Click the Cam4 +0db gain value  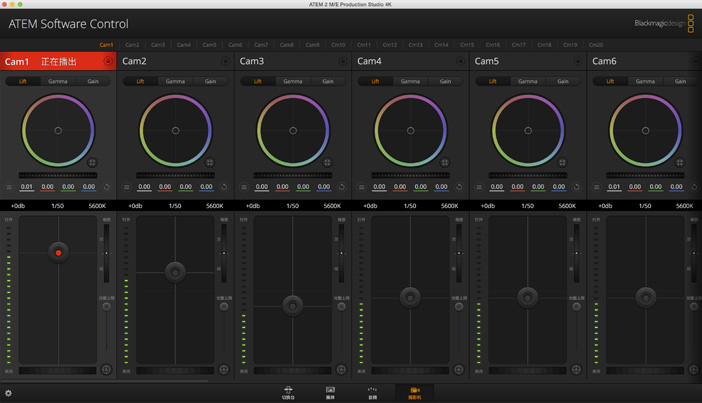coord(370,206)
